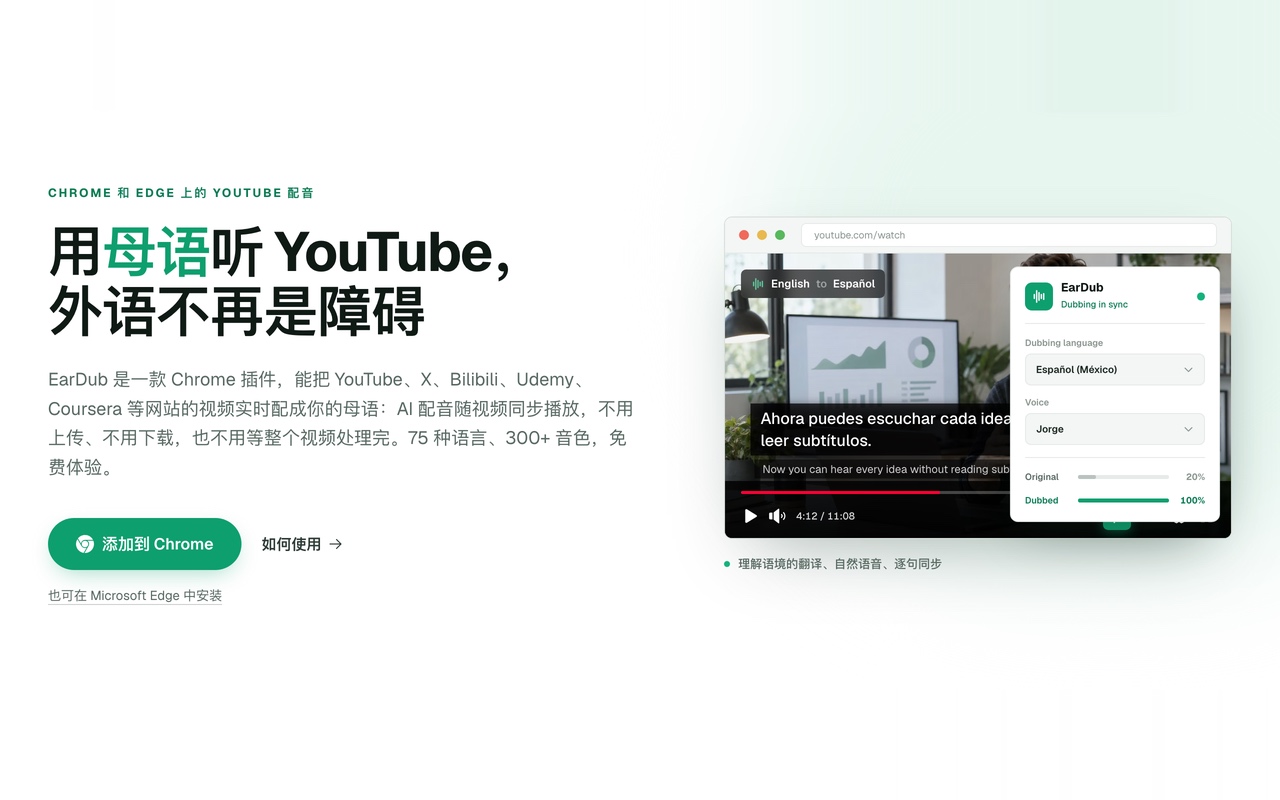Screen dimensions: 1280x800
Task: Click the EarDub green waveform logo in the popup
Action: [1039, 296]
